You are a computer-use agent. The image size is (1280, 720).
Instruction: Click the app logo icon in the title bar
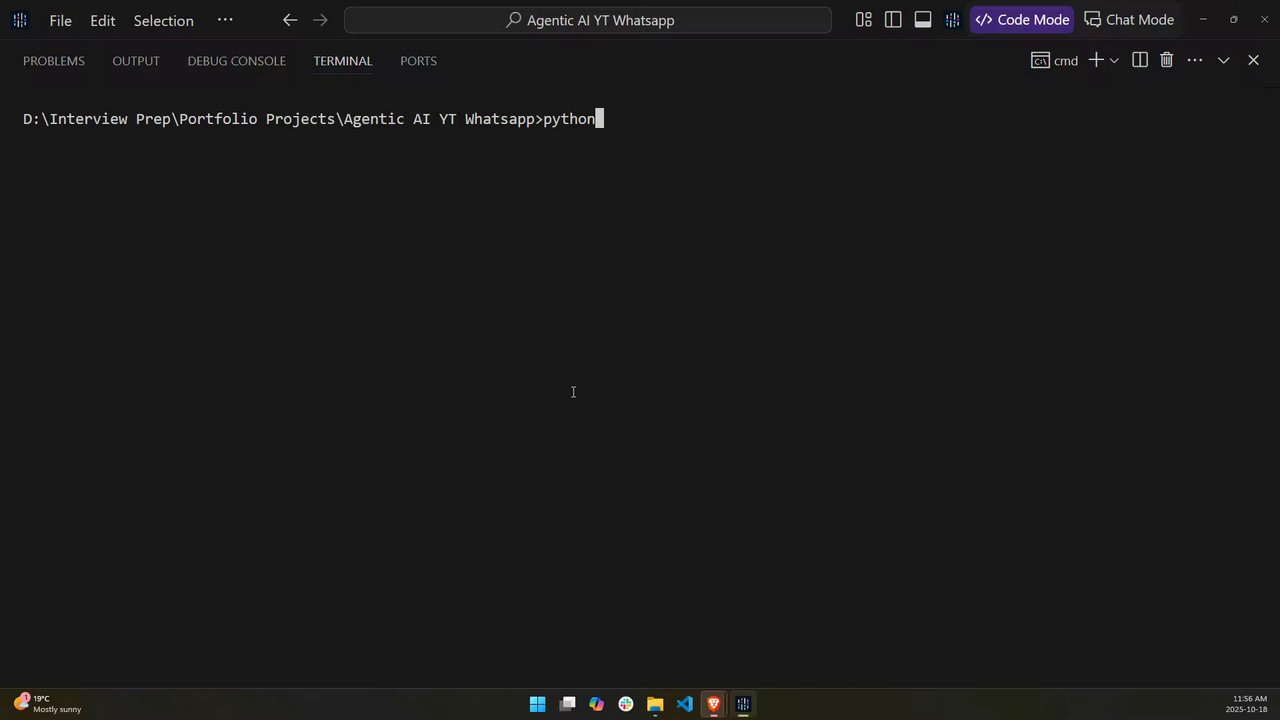tap(20, 20)
